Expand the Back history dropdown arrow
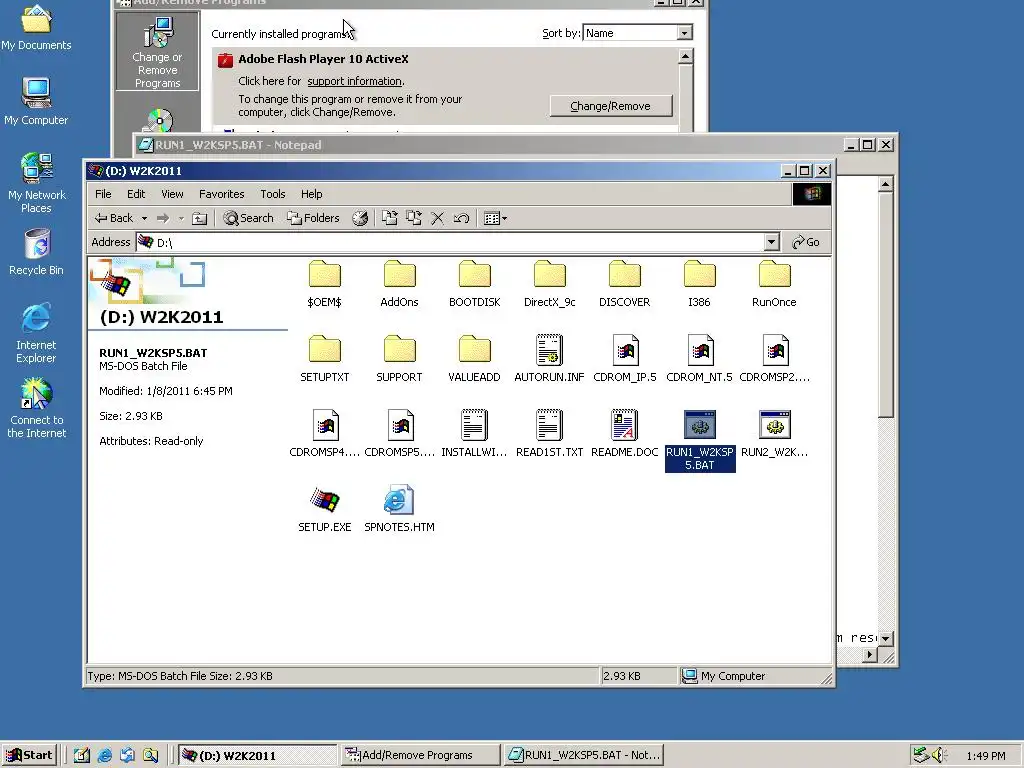 coord(144,219)
